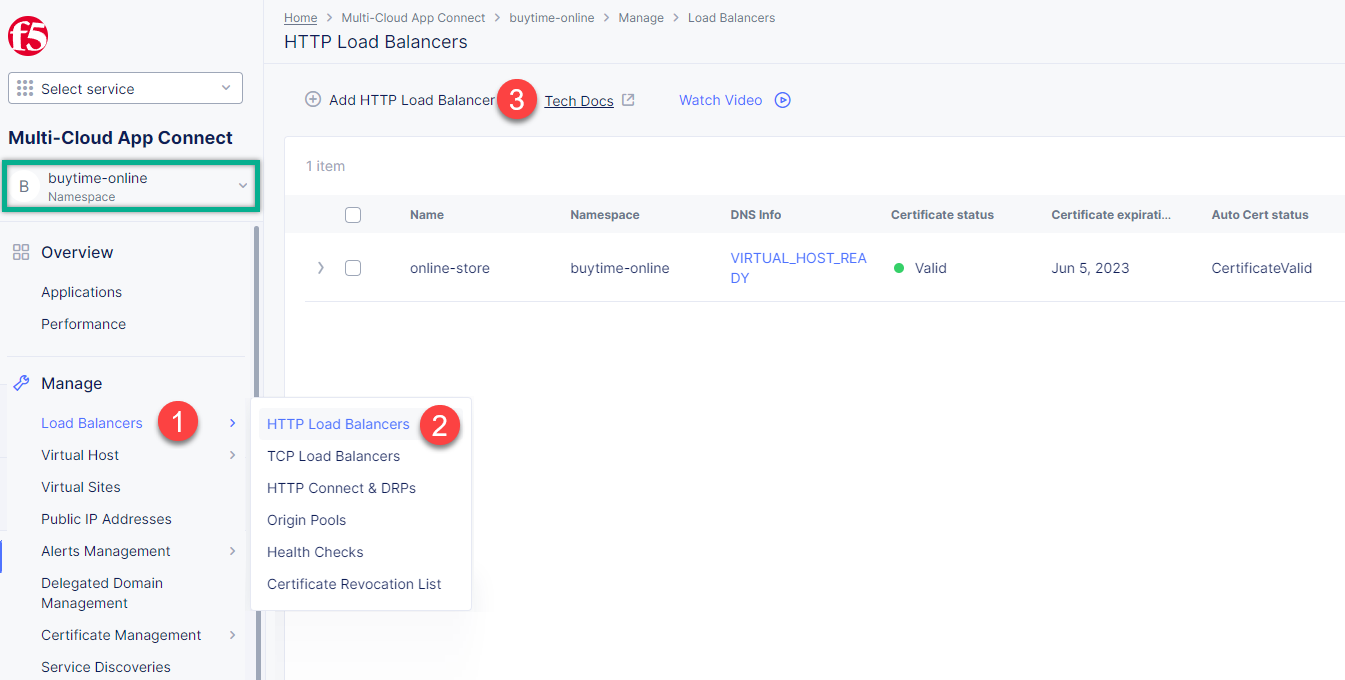1345x680 pixels.
Task: Click the Overview section heading
Action: [77, 252]
